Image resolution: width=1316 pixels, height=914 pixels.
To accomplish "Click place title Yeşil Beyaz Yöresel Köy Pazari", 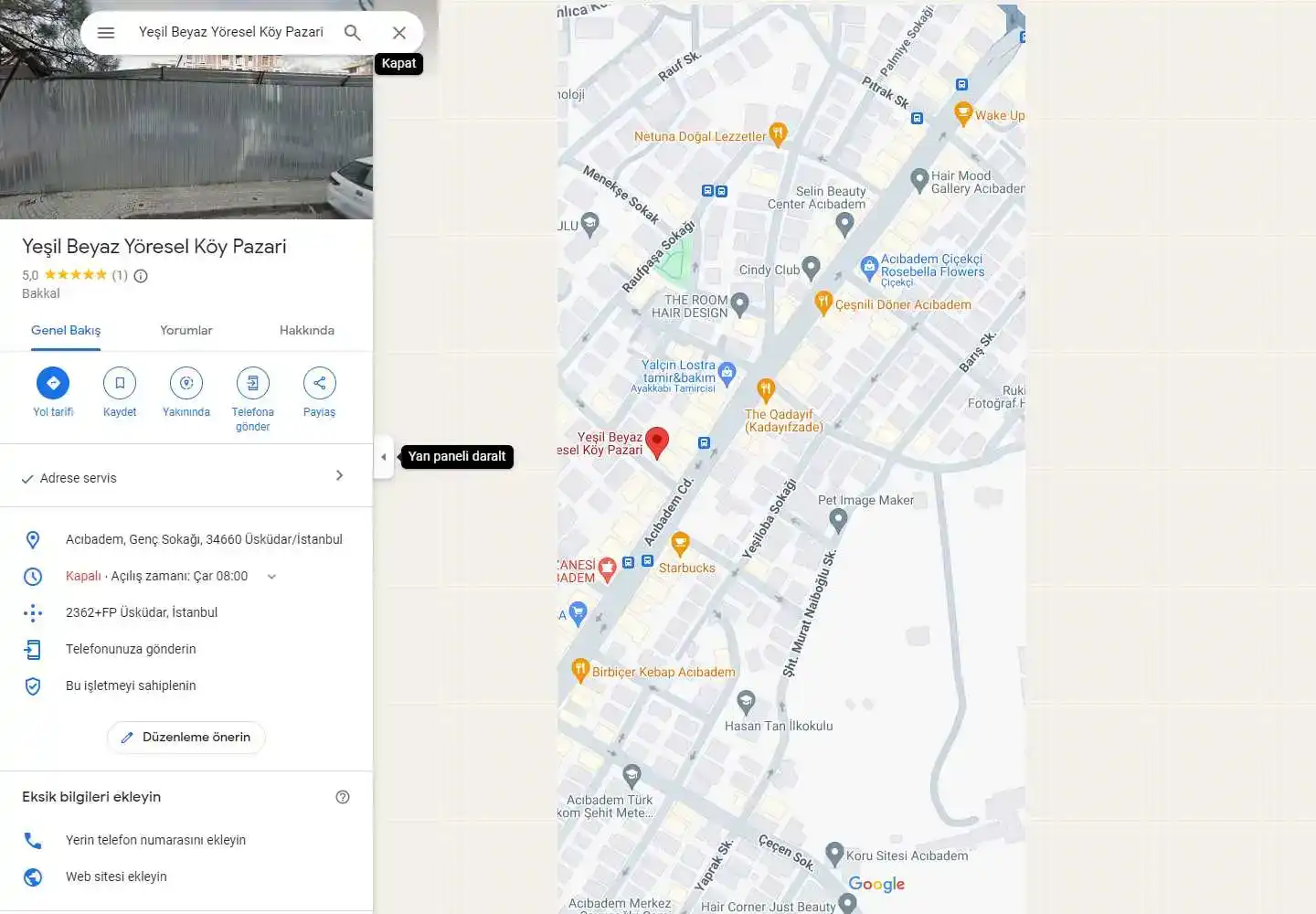I will click(x=154, y=246).
